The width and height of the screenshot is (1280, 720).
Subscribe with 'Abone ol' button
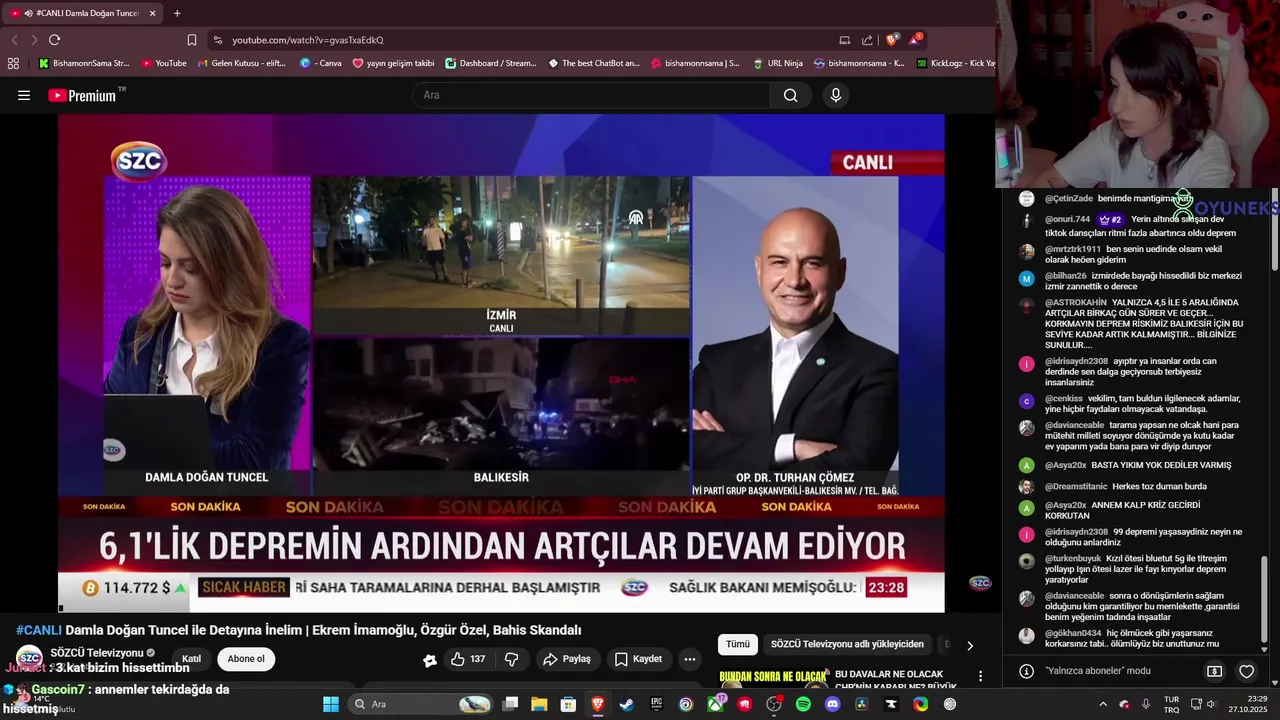(x=246, y=659)
